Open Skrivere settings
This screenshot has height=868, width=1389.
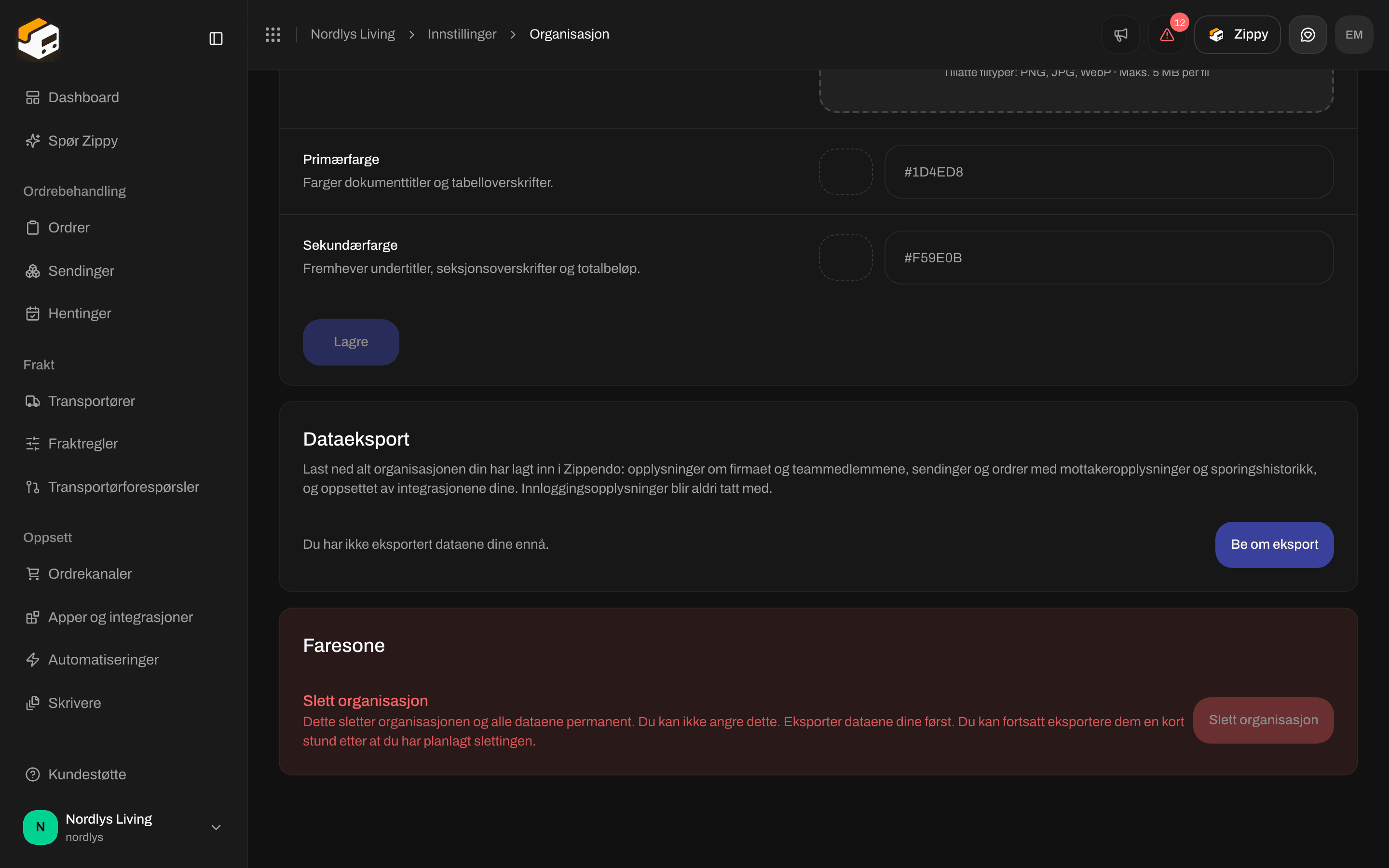pos(123,703)
